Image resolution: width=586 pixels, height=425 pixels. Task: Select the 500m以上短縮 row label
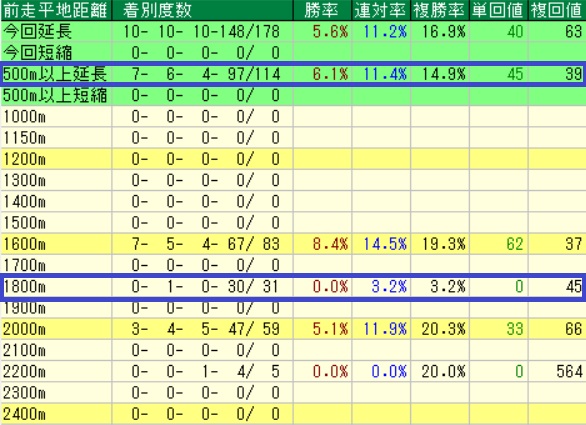[x=55, y=95]
